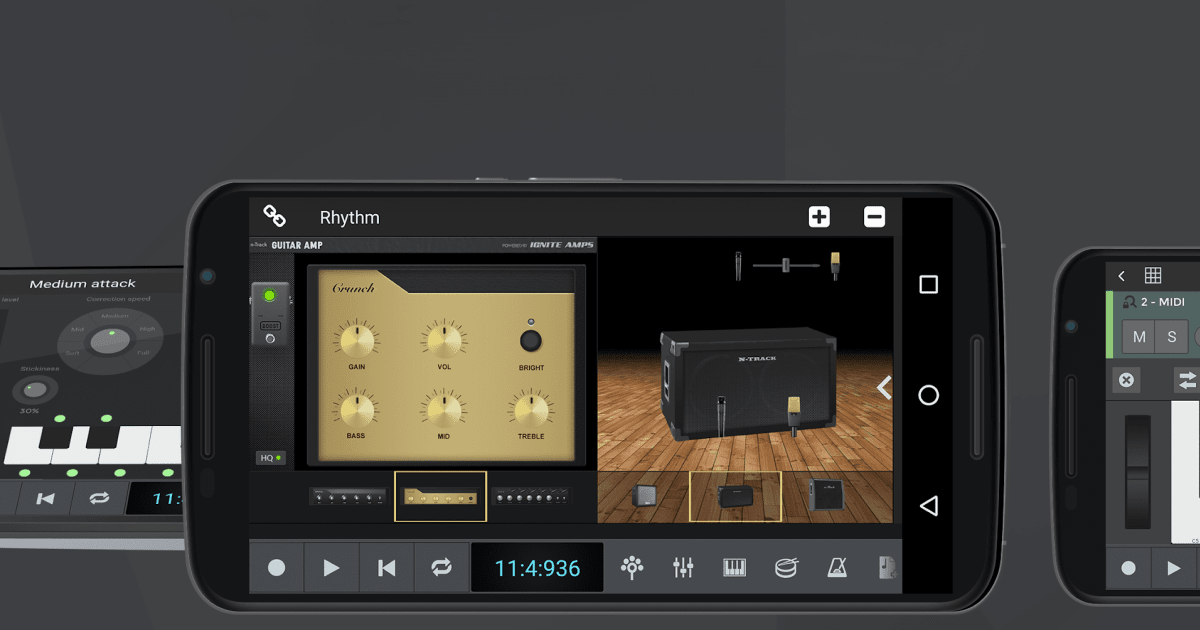The width and height of the screenshot is (1200, 630).
Task: Toggle the green Boost pedal on the amp
Action: (x=269, y=314)
